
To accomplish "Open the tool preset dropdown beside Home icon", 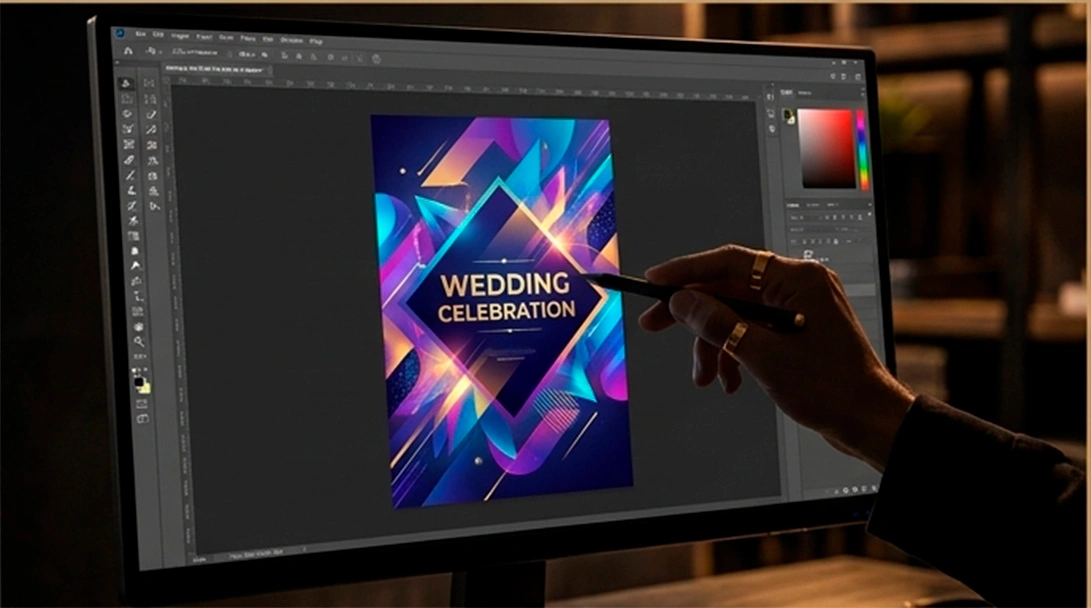I will pyautogui.click(x=151, y=51).
